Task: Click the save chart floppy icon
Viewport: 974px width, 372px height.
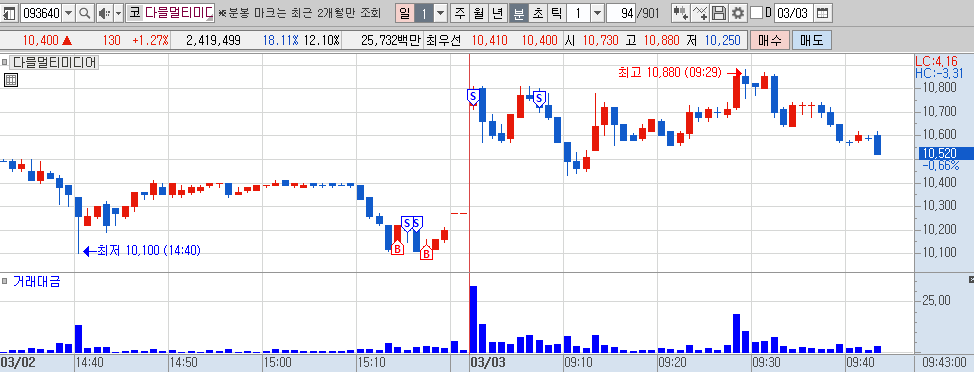Action: pyautogui.click(x=719, y=12)
